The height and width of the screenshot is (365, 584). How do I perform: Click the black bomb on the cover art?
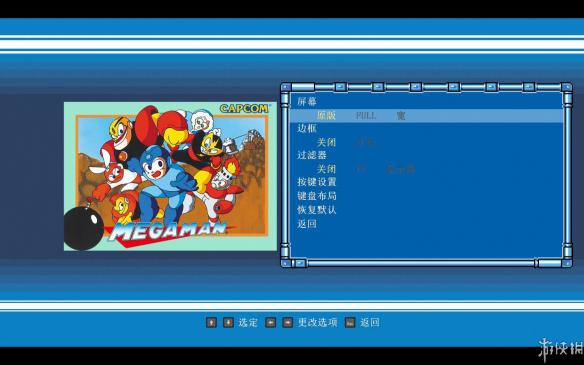83,229
